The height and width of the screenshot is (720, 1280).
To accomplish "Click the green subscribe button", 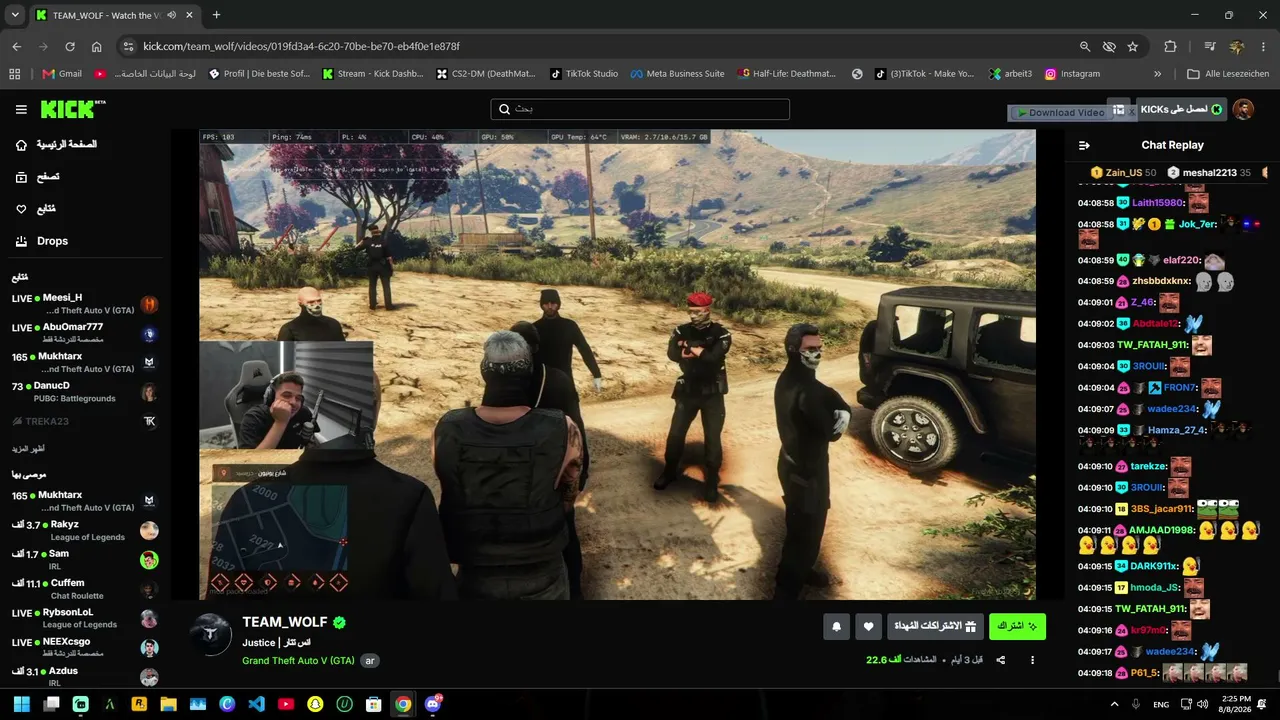I will click(1017, 627).
